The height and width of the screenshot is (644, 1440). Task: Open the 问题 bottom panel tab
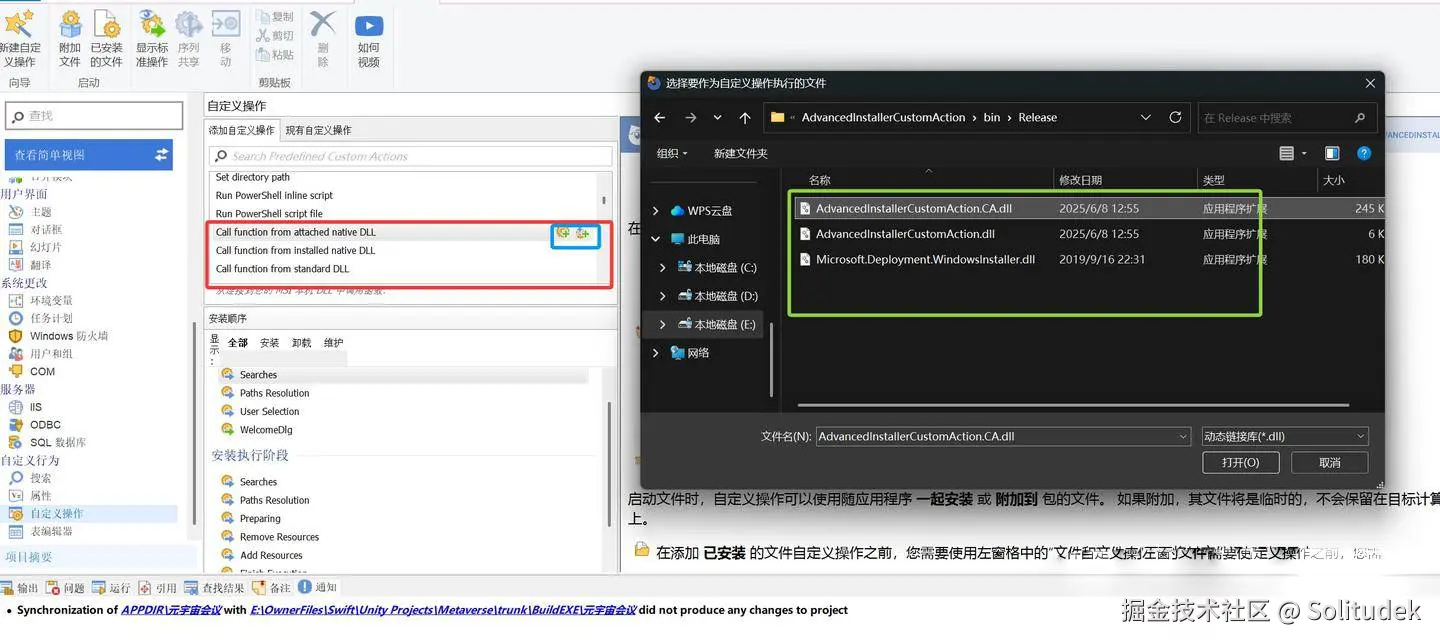pyautogui.click(x=66, y=588)
